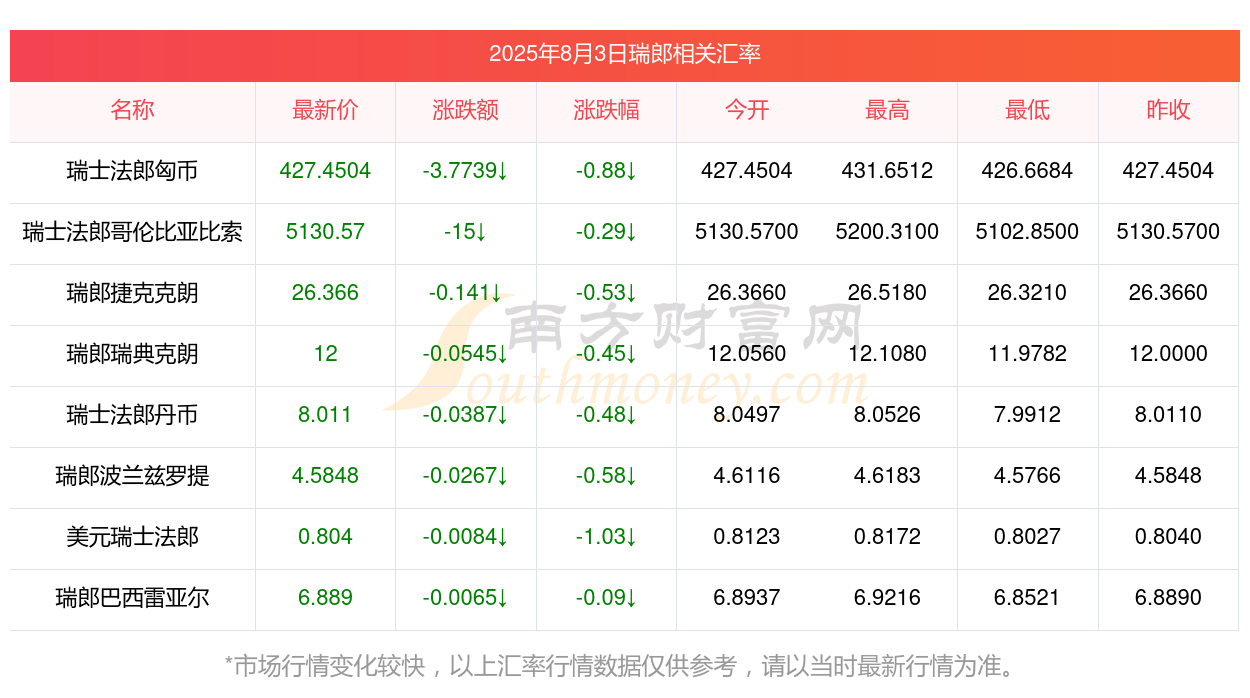Select the 瑞郎巴西雷亚尔 row name
This screenshot has height=698, width=1250.
pos(133,598)
